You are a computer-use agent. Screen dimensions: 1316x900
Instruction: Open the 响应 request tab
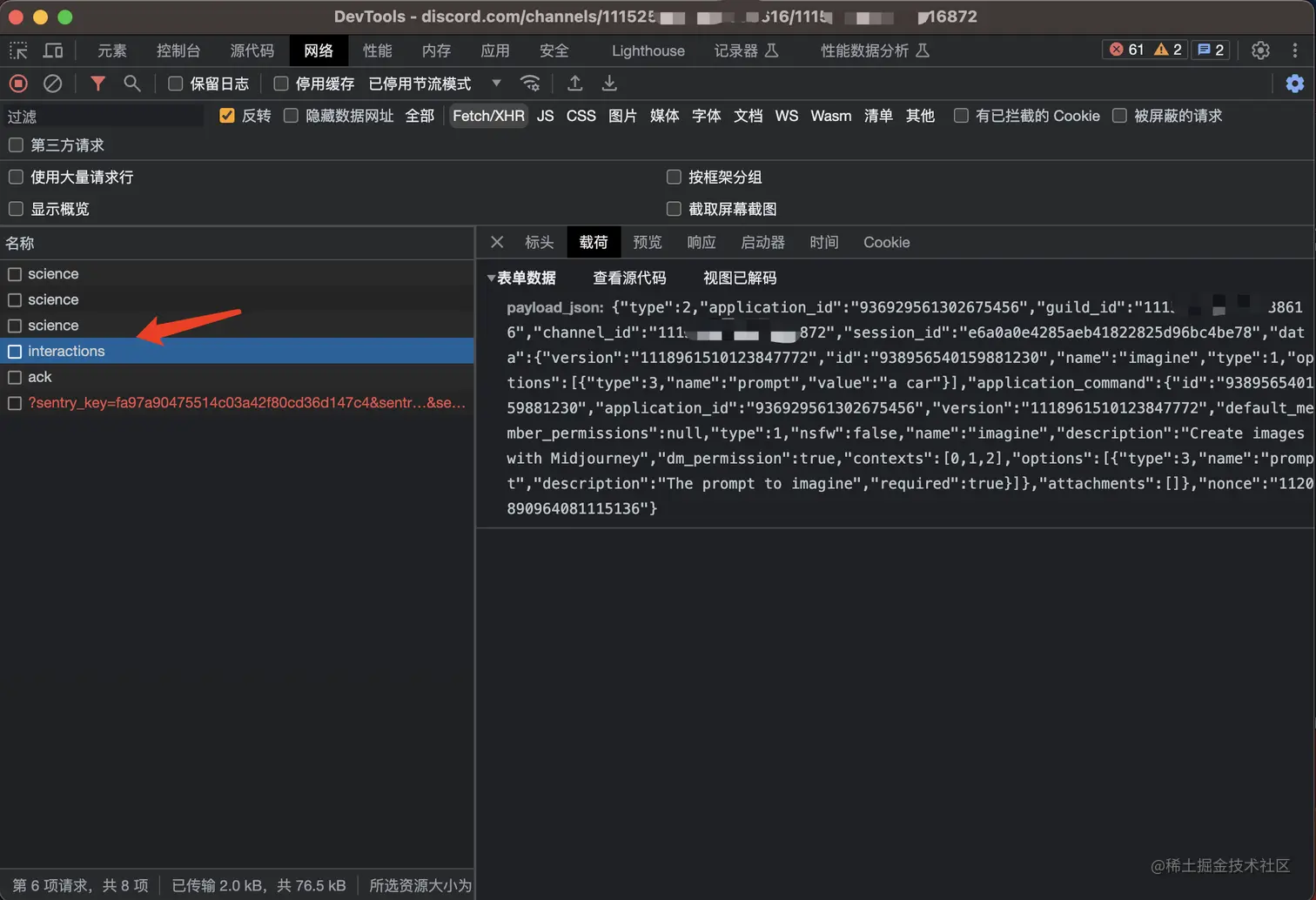pyautogui.click(x=702, y=242)
